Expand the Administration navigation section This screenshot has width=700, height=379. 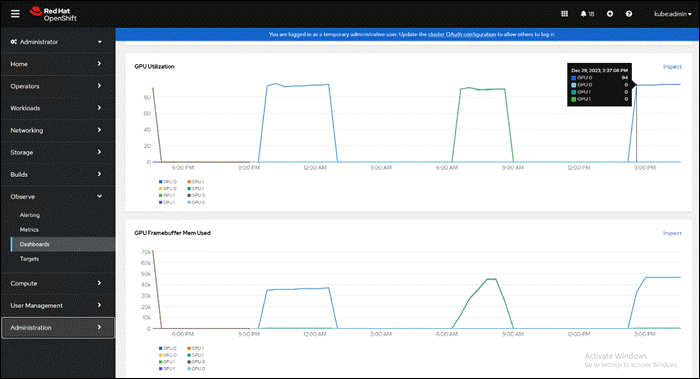click(58, 328)
